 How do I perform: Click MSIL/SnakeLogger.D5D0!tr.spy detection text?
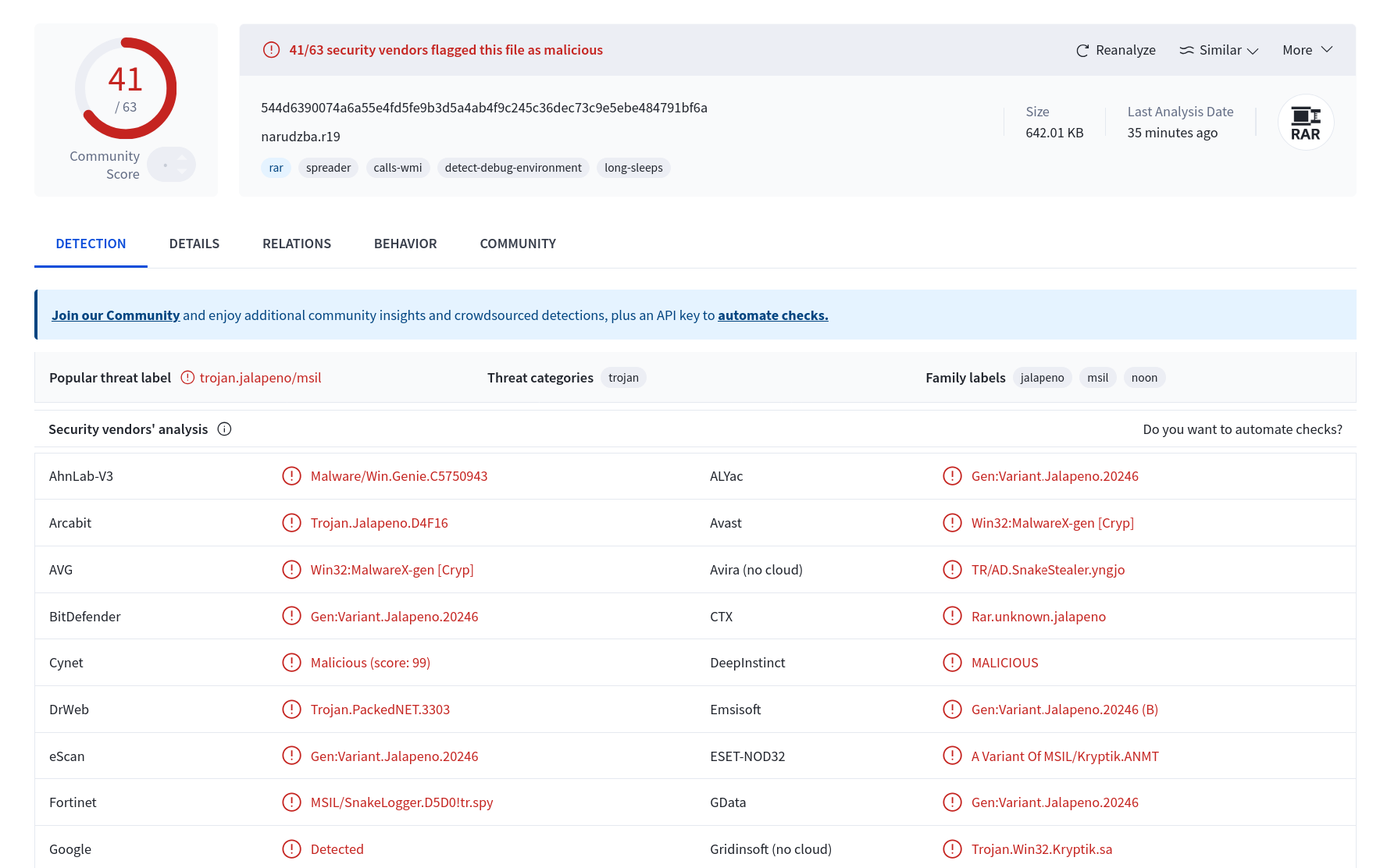coord(402,802)
